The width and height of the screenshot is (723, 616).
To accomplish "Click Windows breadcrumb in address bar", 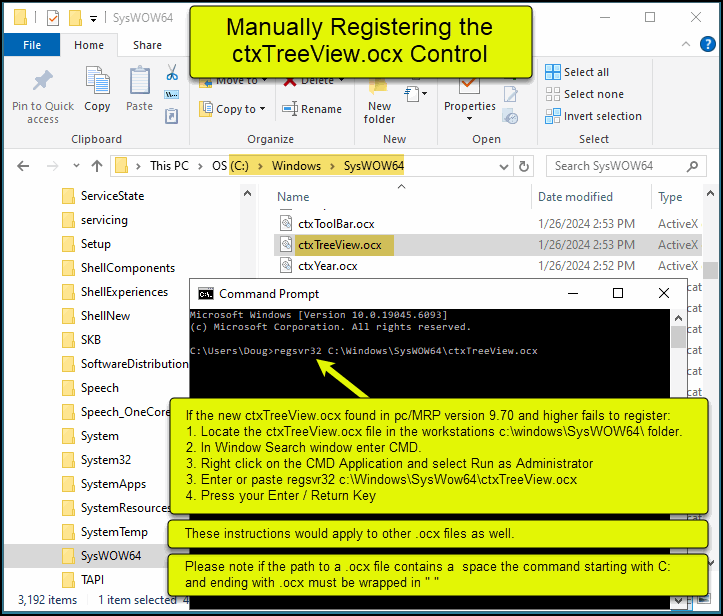I will (296, 166).
